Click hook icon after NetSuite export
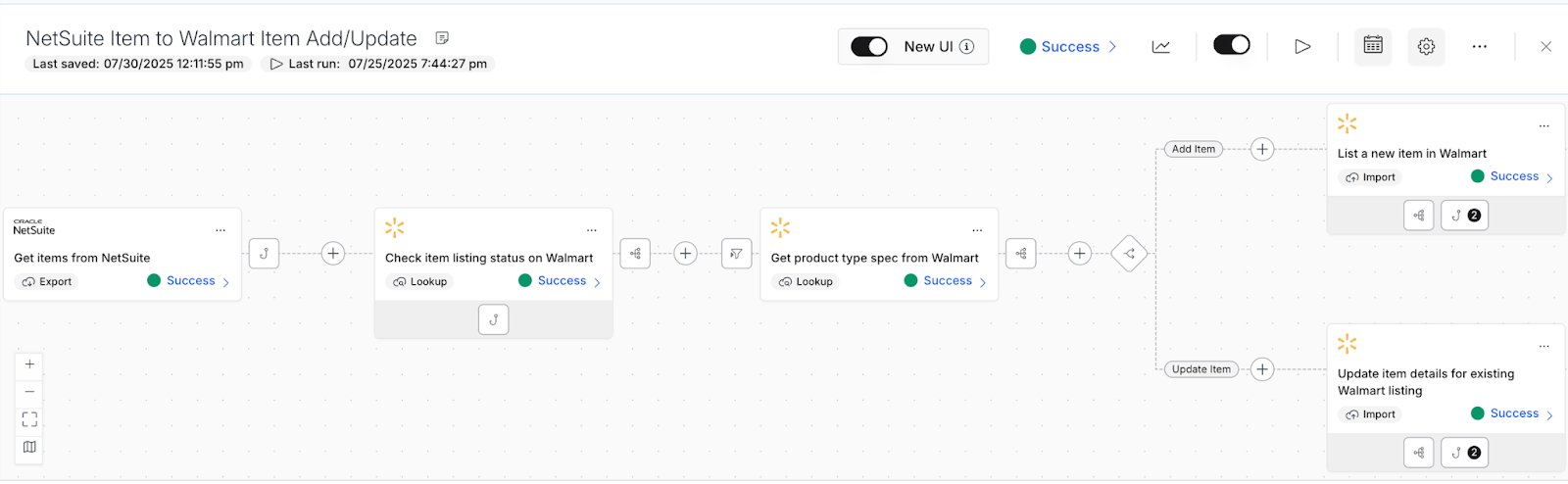Viewport: 1568px width, 484px height. pyautogui.click(x=264, y=254)
